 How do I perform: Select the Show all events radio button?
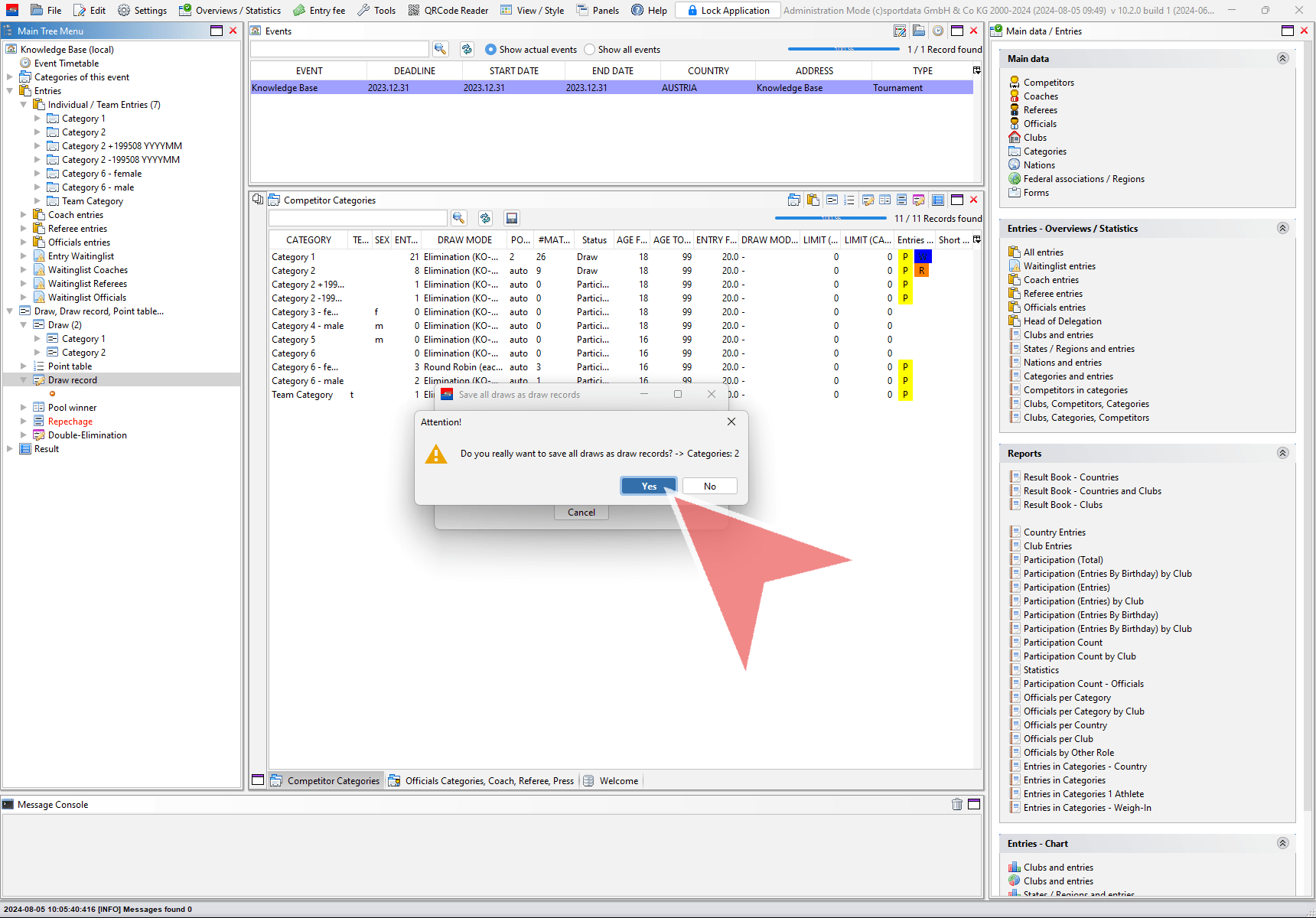point(589,50)
